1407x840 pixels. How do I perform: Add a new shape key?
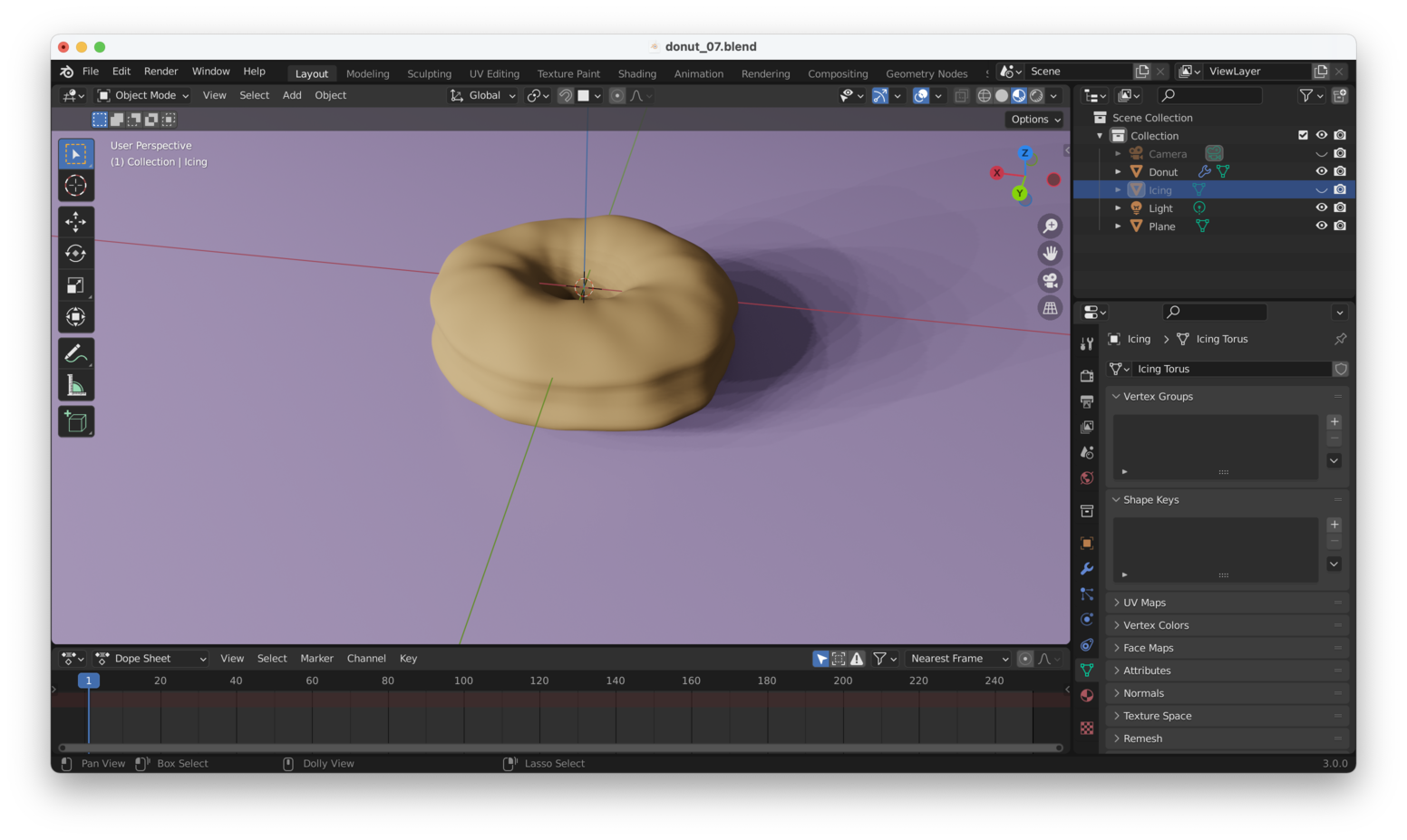click(x=1334, y=525)
